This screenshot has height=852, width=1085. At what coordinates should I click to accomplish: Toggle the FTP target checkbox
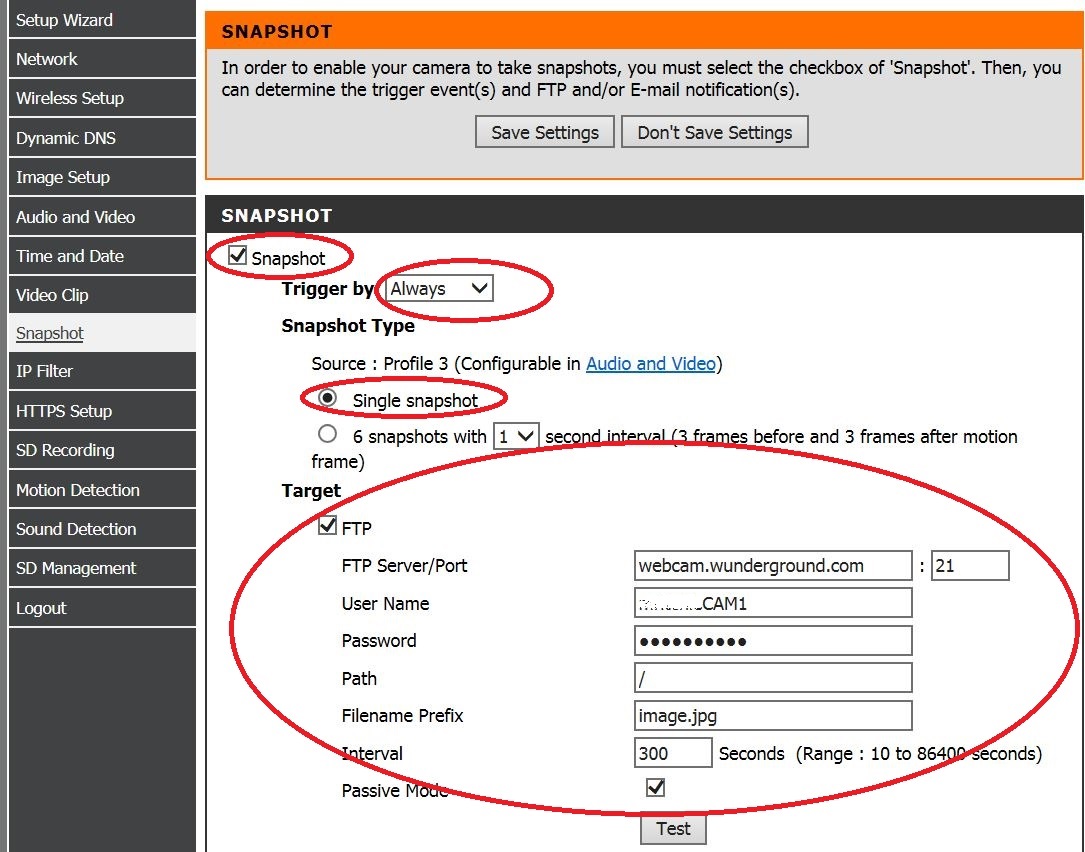[x=327, y=526]
